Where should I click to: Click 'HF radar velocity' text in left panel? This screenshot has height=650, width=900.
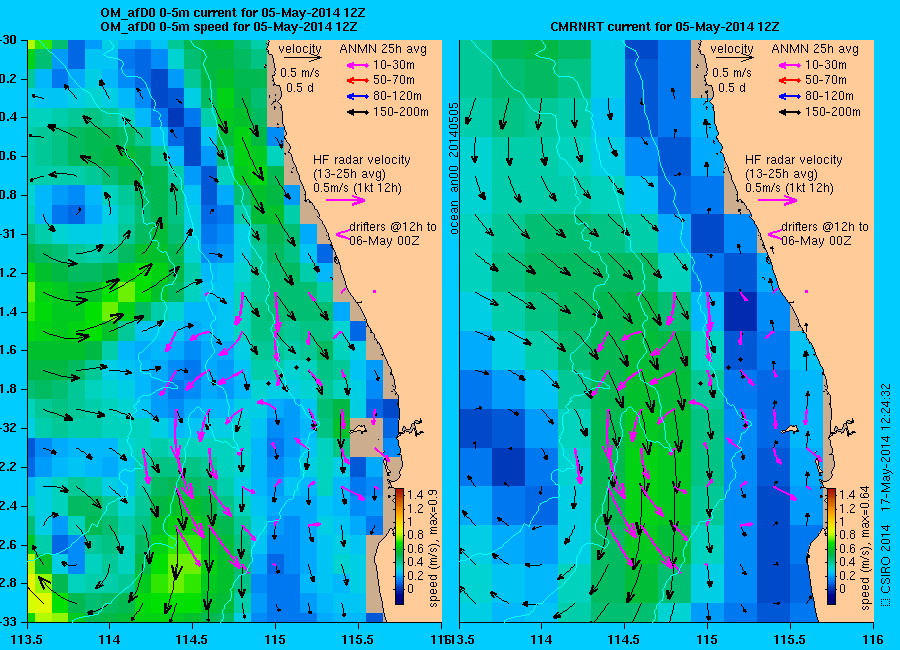coord(362,160)
